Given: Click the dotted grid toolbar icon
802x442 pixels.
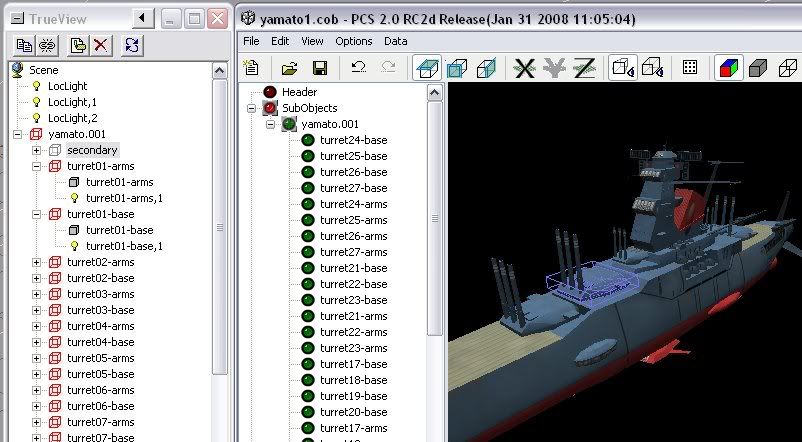Looking at the screenshot, I should click(x=690, y=68).
